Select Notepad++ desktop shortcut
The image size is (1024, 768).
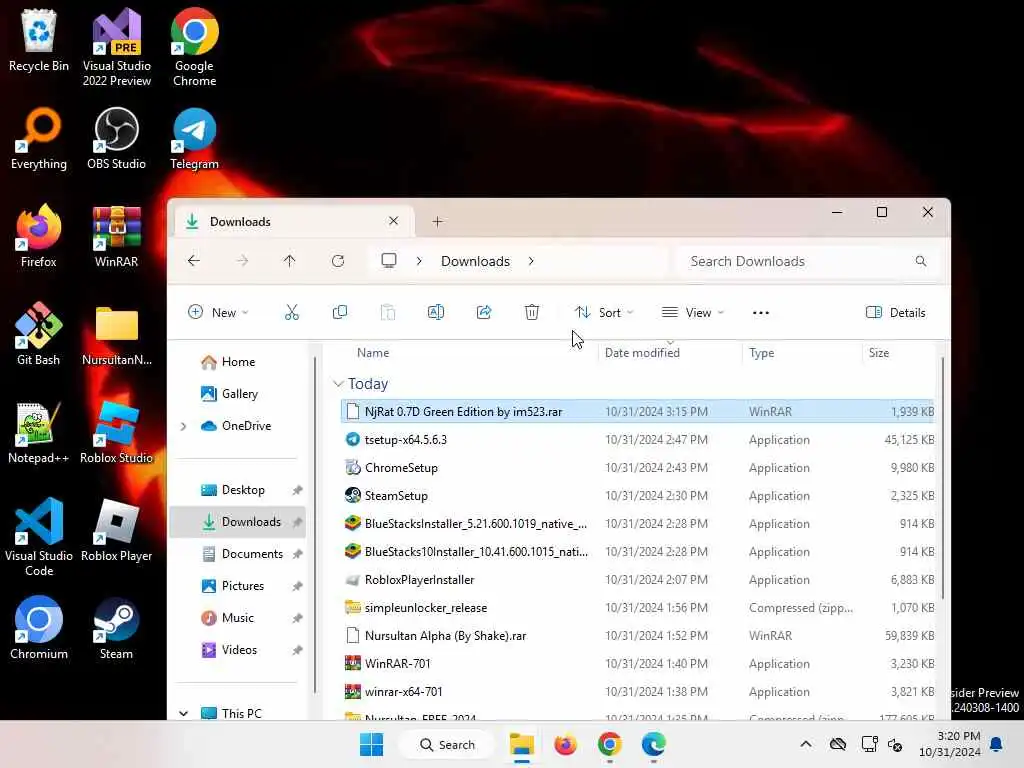tap(39, 432)
